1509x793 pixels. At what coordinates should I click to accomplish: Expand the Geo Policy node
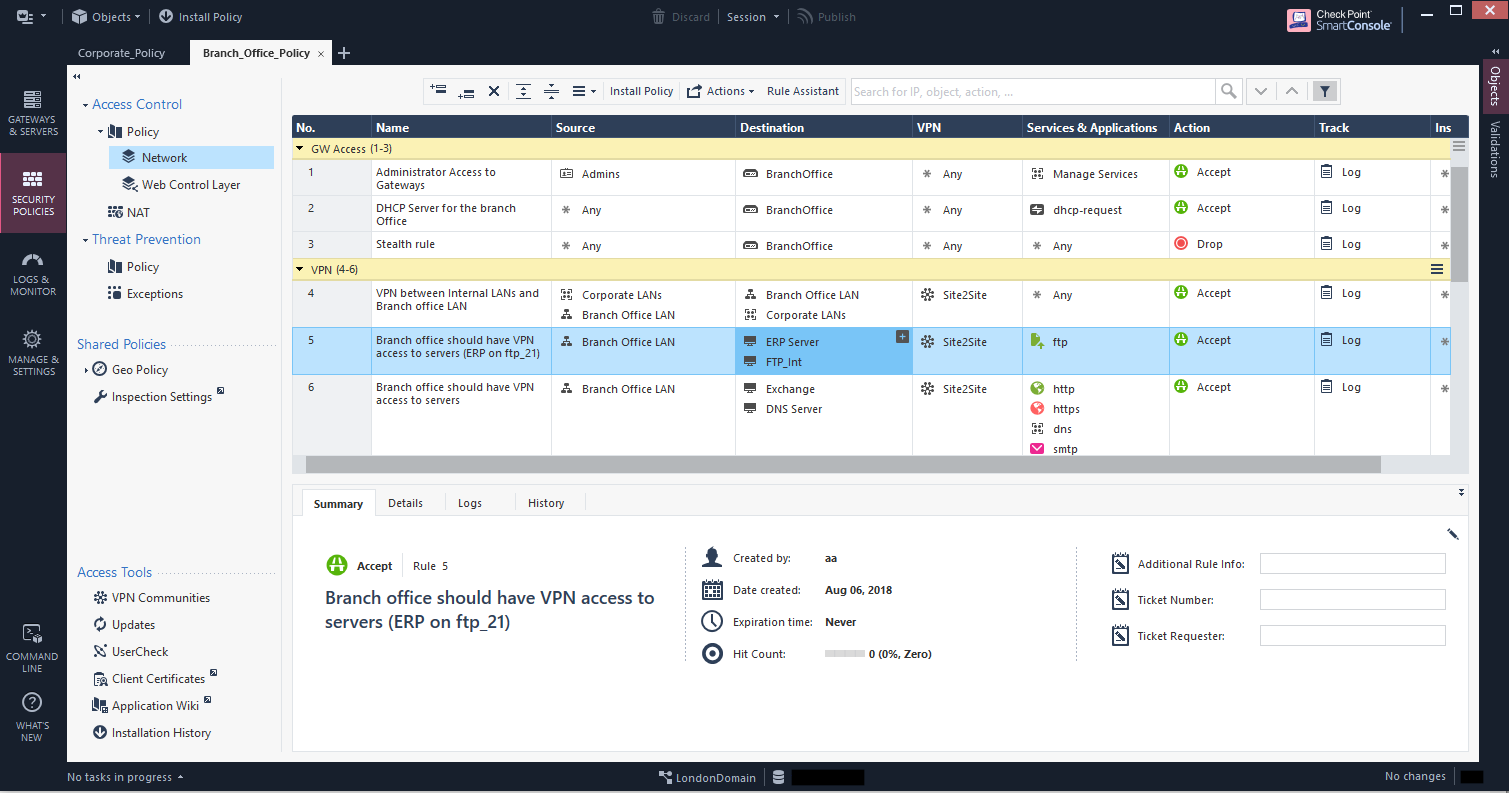tap(86, 370)
